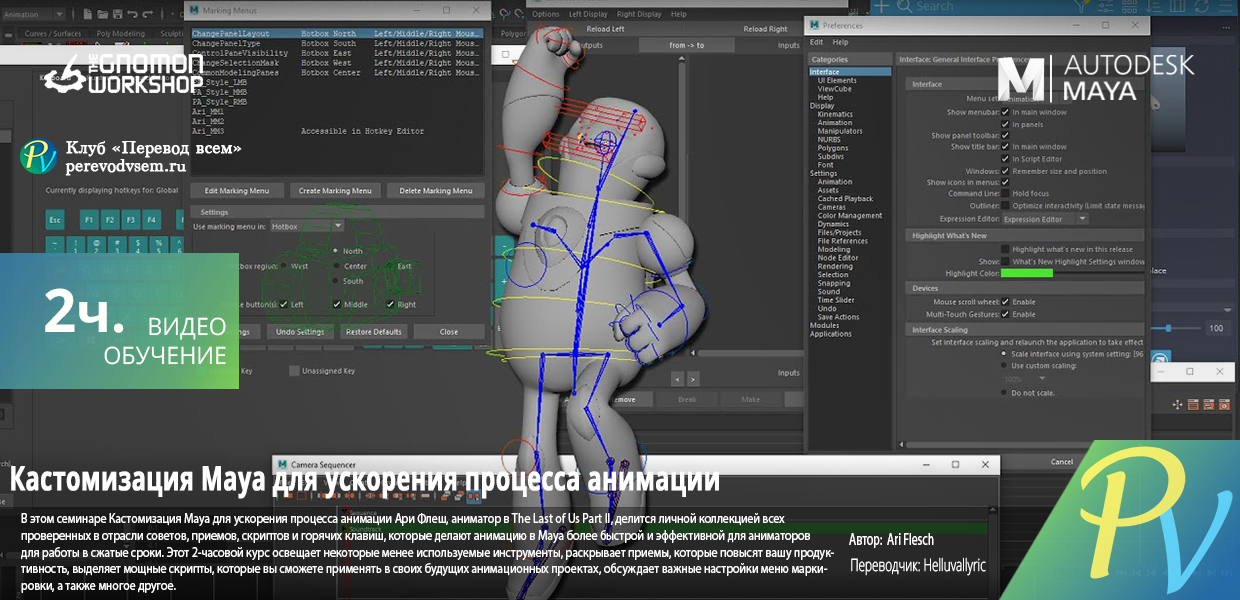Click Undo Settings button
1240x600 pixels.
(x=299, y=332)
